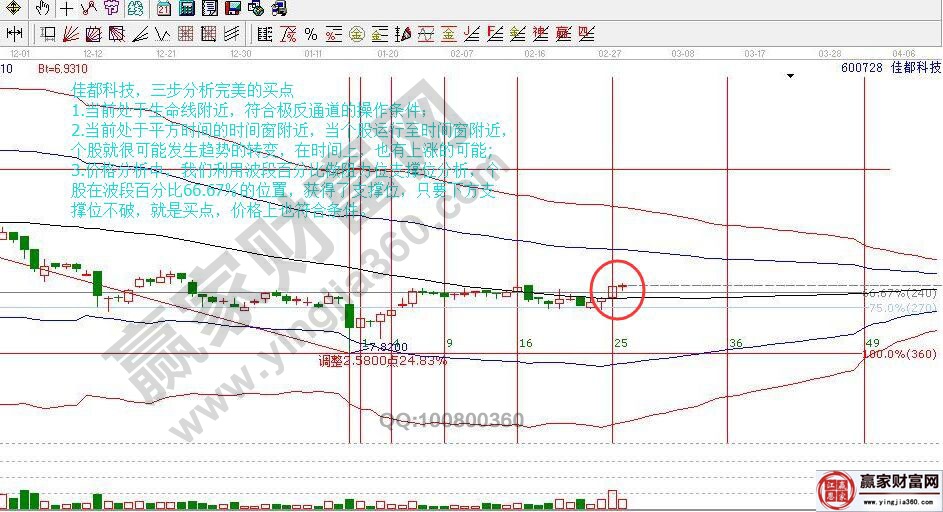943x512 pixels.
Task: Click the red F lines tool
Action: coord(493,33)
